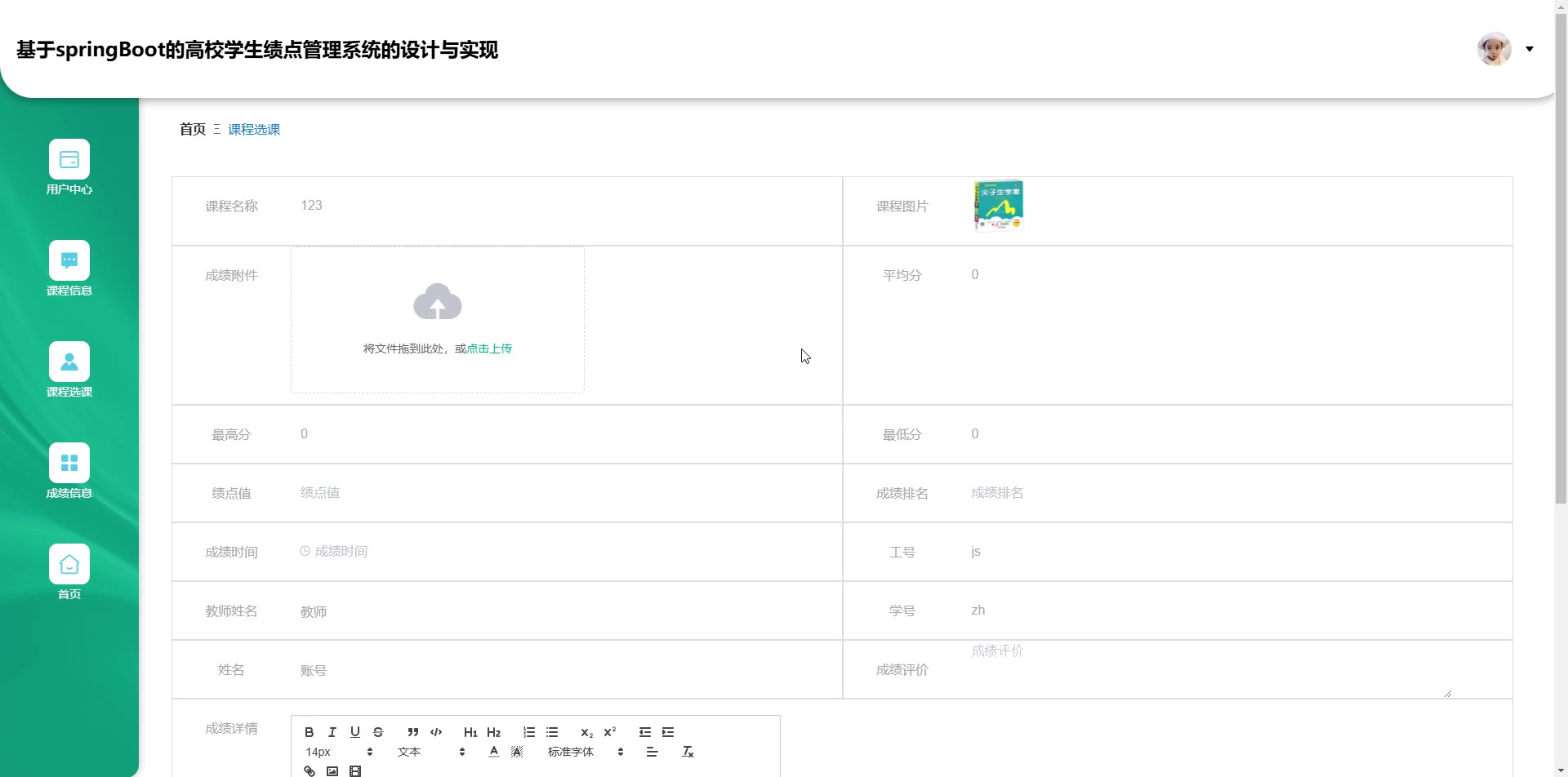Viewport: 1568px width, 777px height.
Task: Click the cloud upload icon for 成绩附件
Action: (x=438, y=302)
